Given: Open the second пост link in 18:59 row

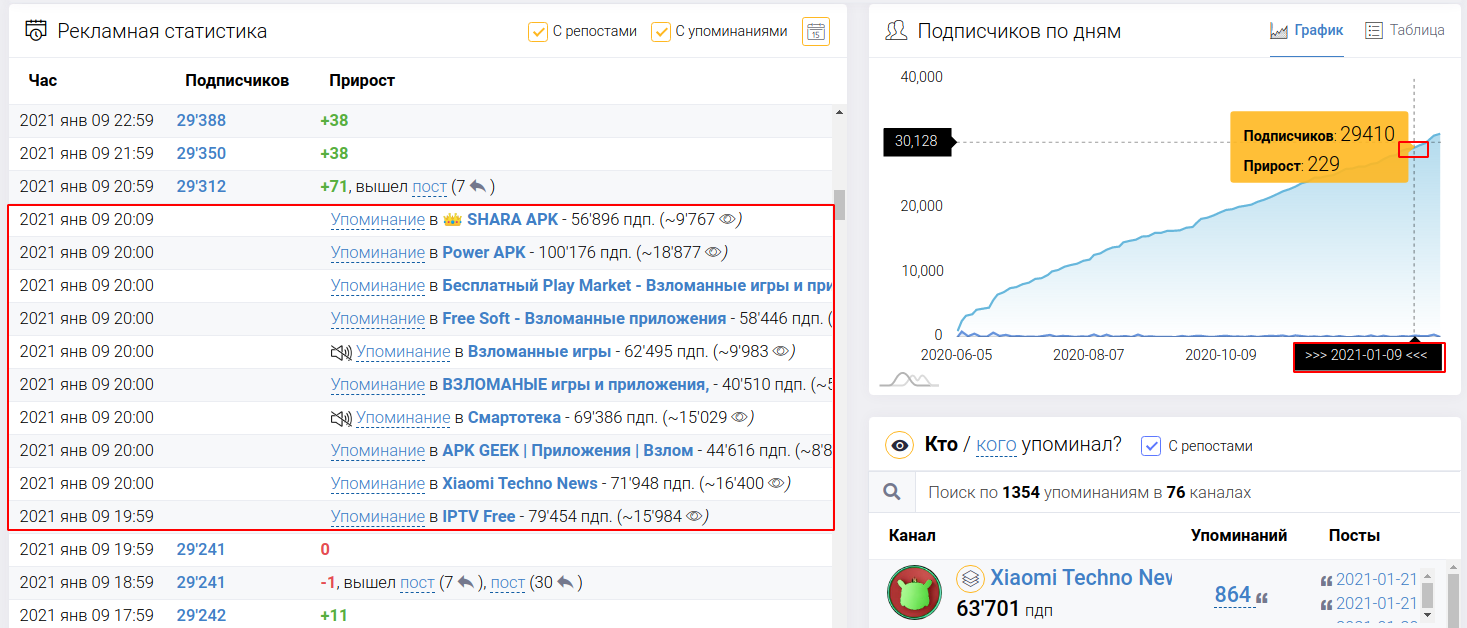Looking at the screenshot, I should tap(507, 582).
